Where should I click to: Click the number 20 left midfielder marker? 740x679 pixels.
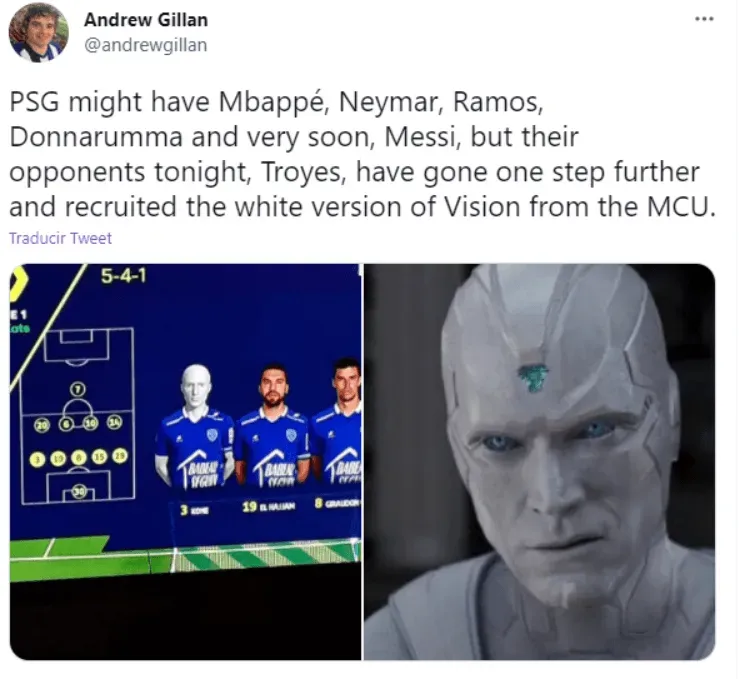(x=43, y=425)
